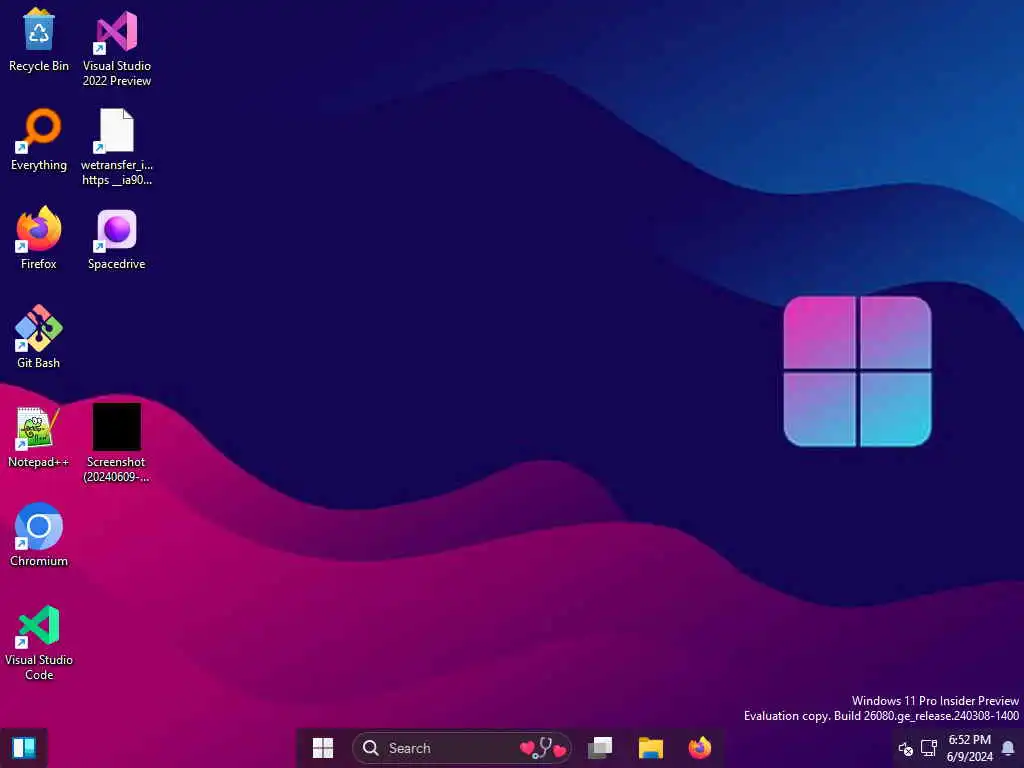Select the Git Bash shortcut
Screen dimensions: 1024x768
(x=39, y=337)
